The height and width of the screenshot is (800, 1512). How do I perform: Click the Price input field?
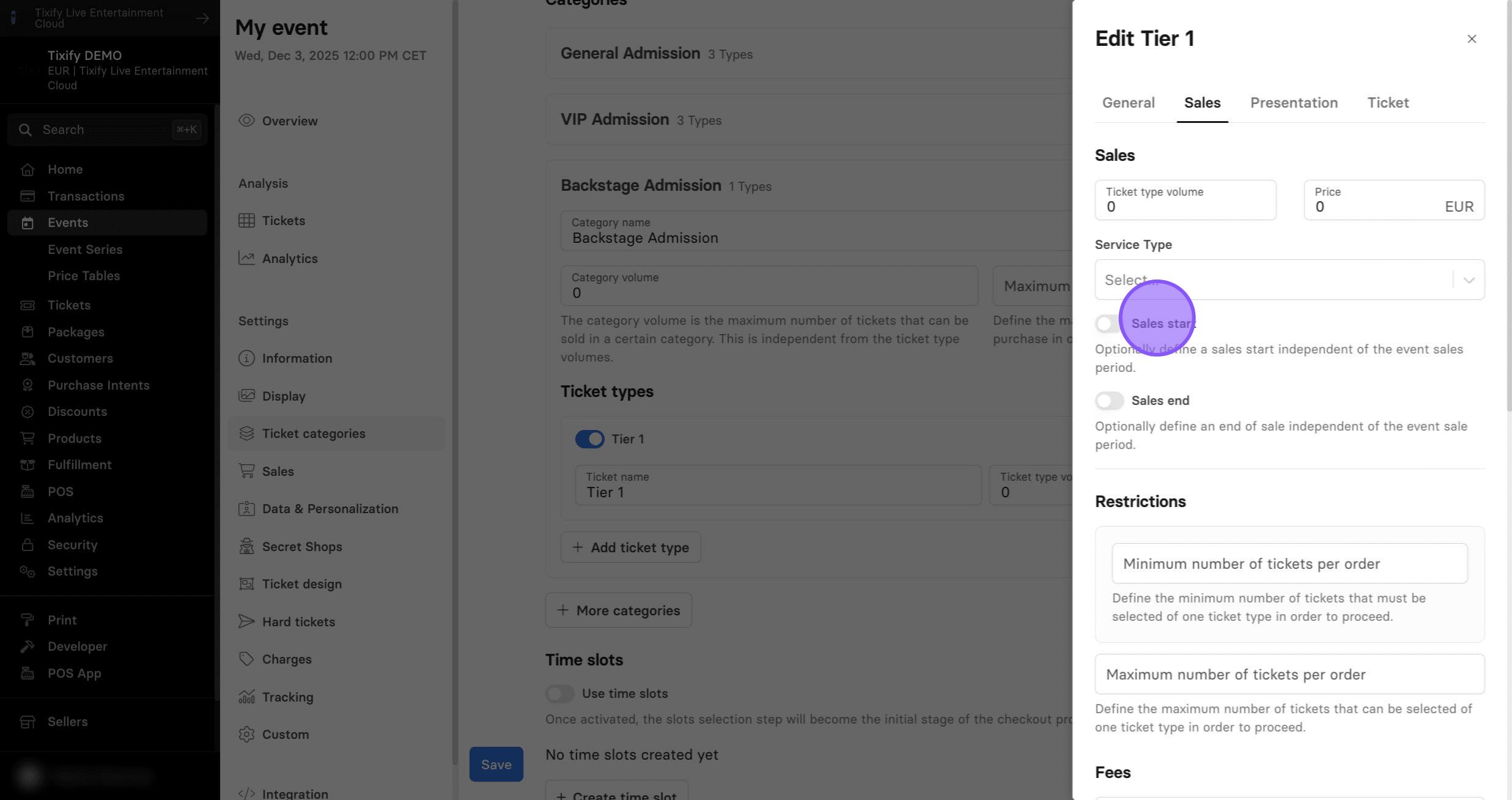tap(1394, 200)
